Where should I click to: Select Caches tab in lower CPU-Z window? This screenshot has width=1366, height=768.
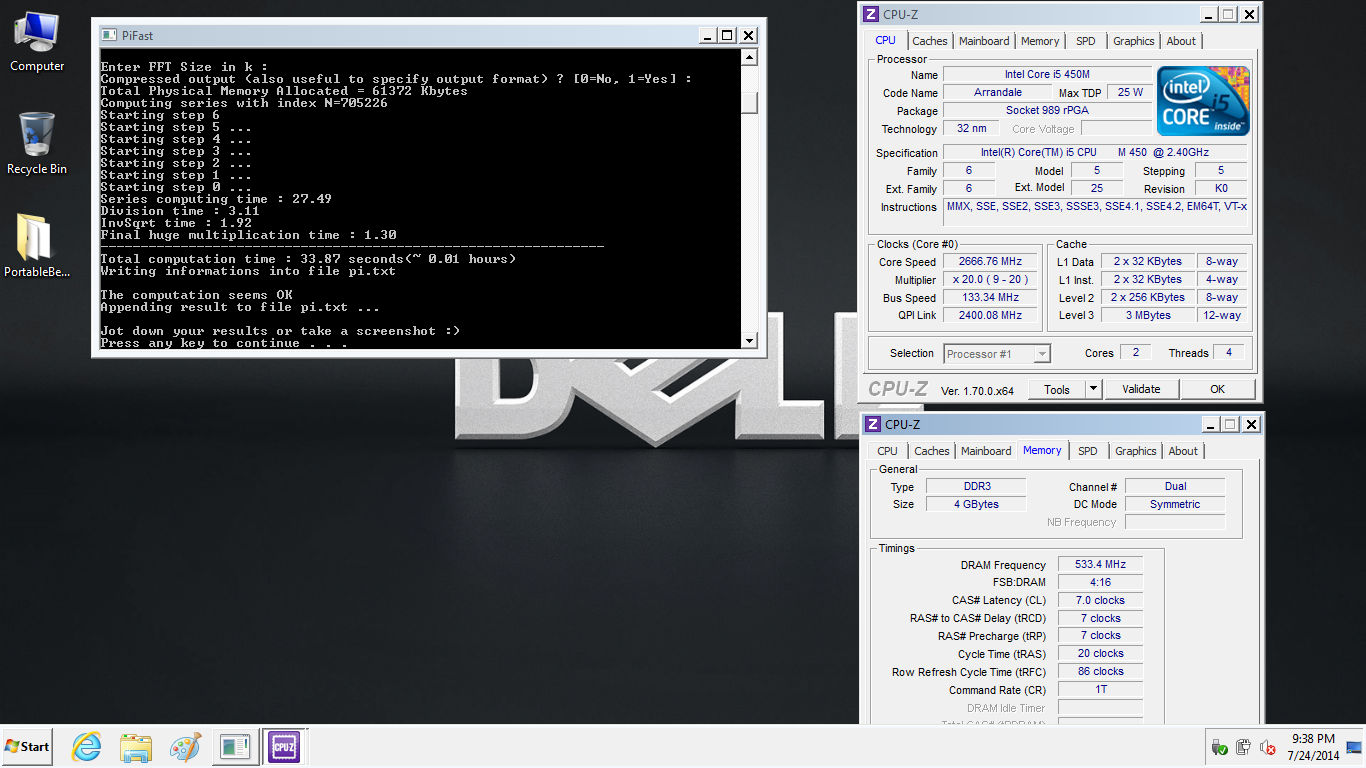click(x=932, y=451)
